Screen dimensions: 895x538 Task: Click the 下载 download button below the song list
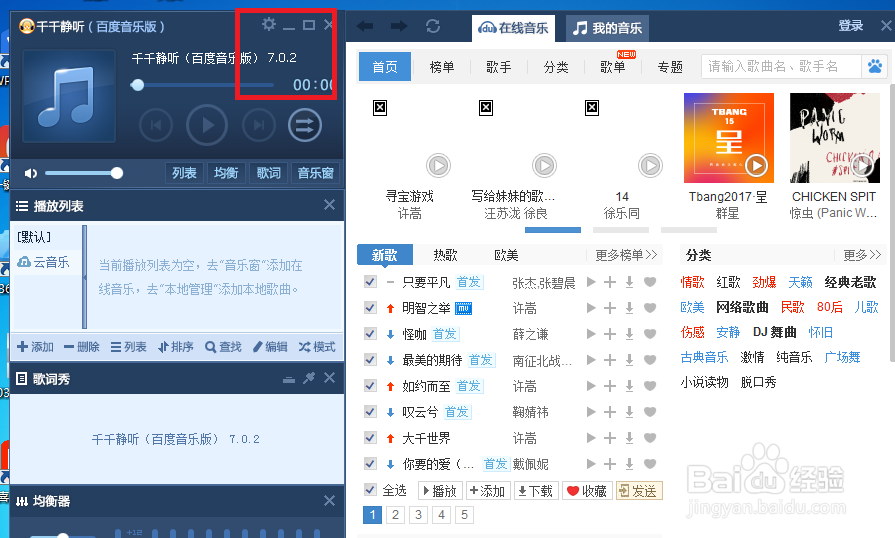tap(535, 491)
